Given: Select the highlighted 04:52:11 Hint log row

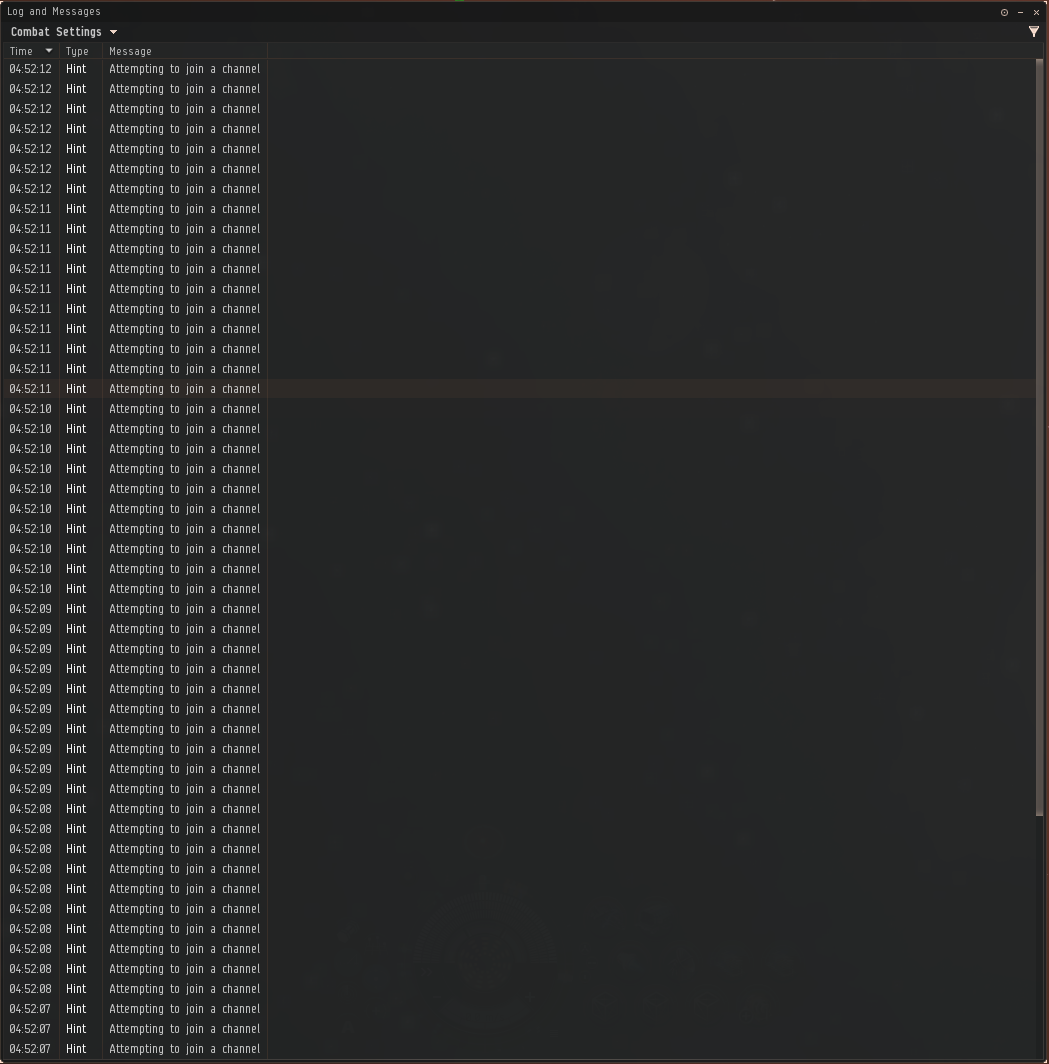Looking at the screenshot, I should [520, 389].
